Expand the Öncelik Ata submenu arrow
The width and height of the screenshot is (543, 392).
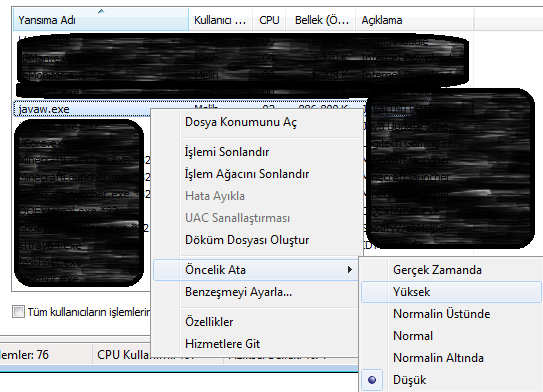[x=350, y=269]
